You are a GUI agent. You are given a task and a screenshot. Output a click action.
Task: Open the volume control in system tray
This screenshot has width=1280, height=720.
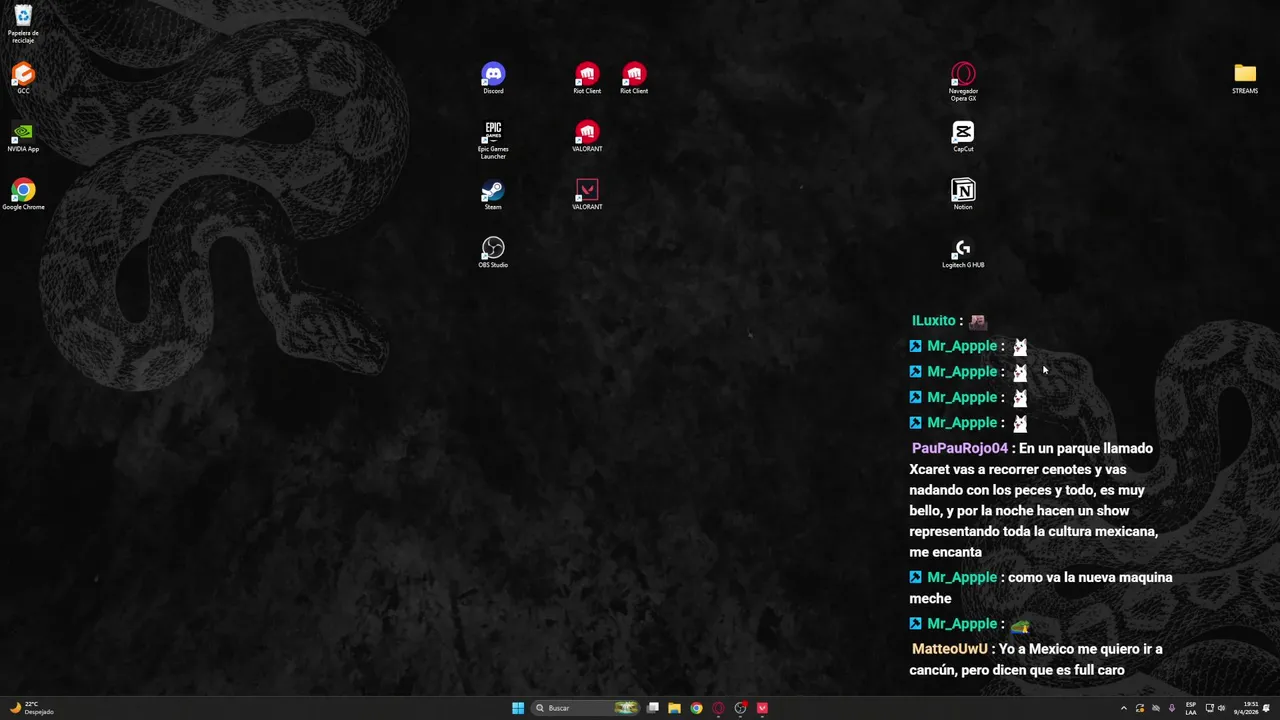(1222, 708)
